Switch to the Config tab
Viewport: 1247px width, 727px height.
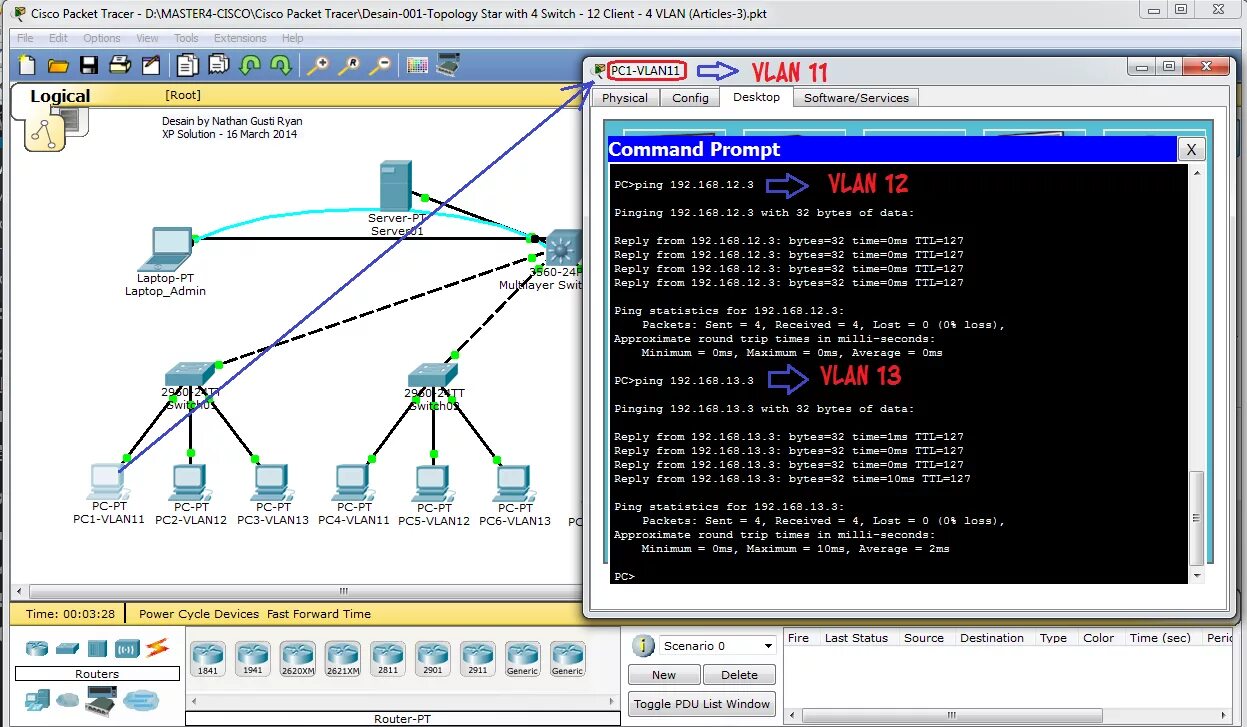690,98
